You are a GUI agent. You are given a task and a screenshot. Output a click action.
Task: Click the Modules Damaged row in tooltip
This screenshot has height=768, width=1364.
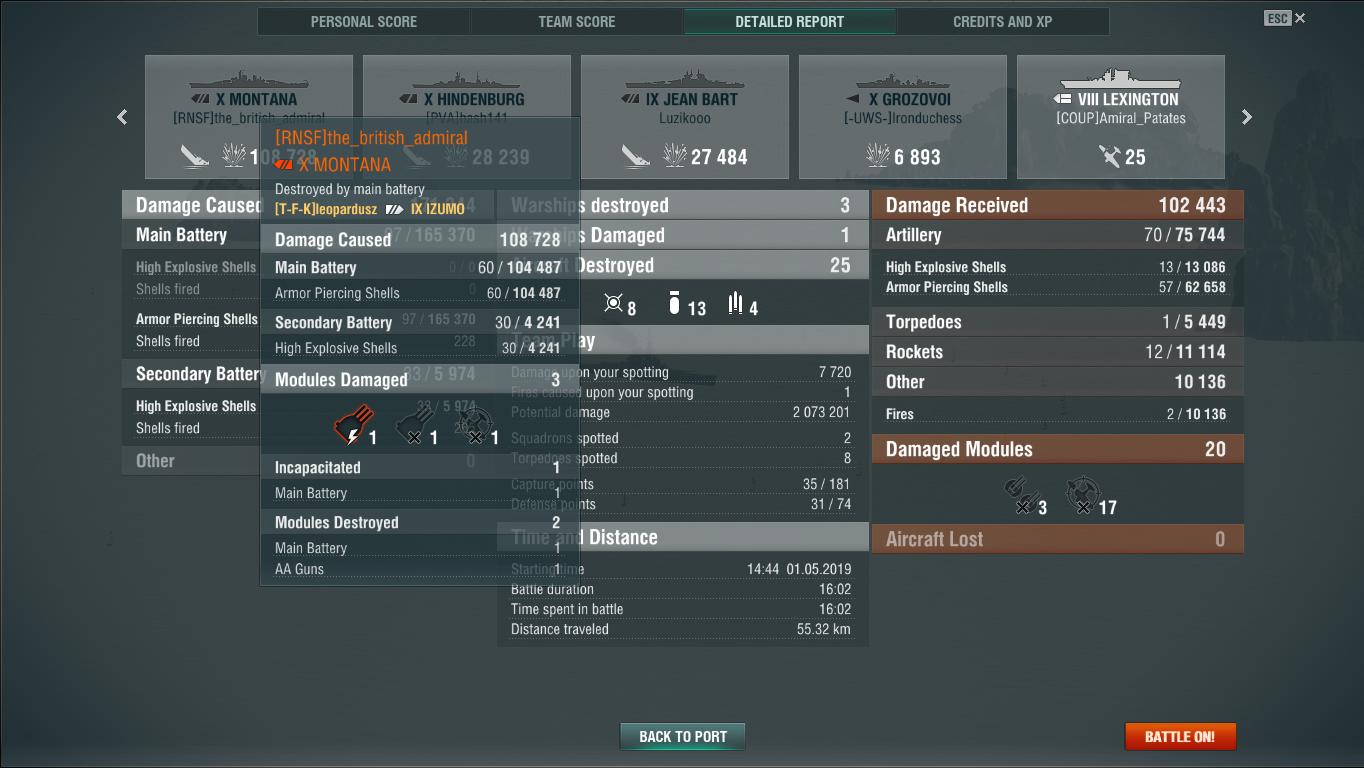click(x=420, y=380)
